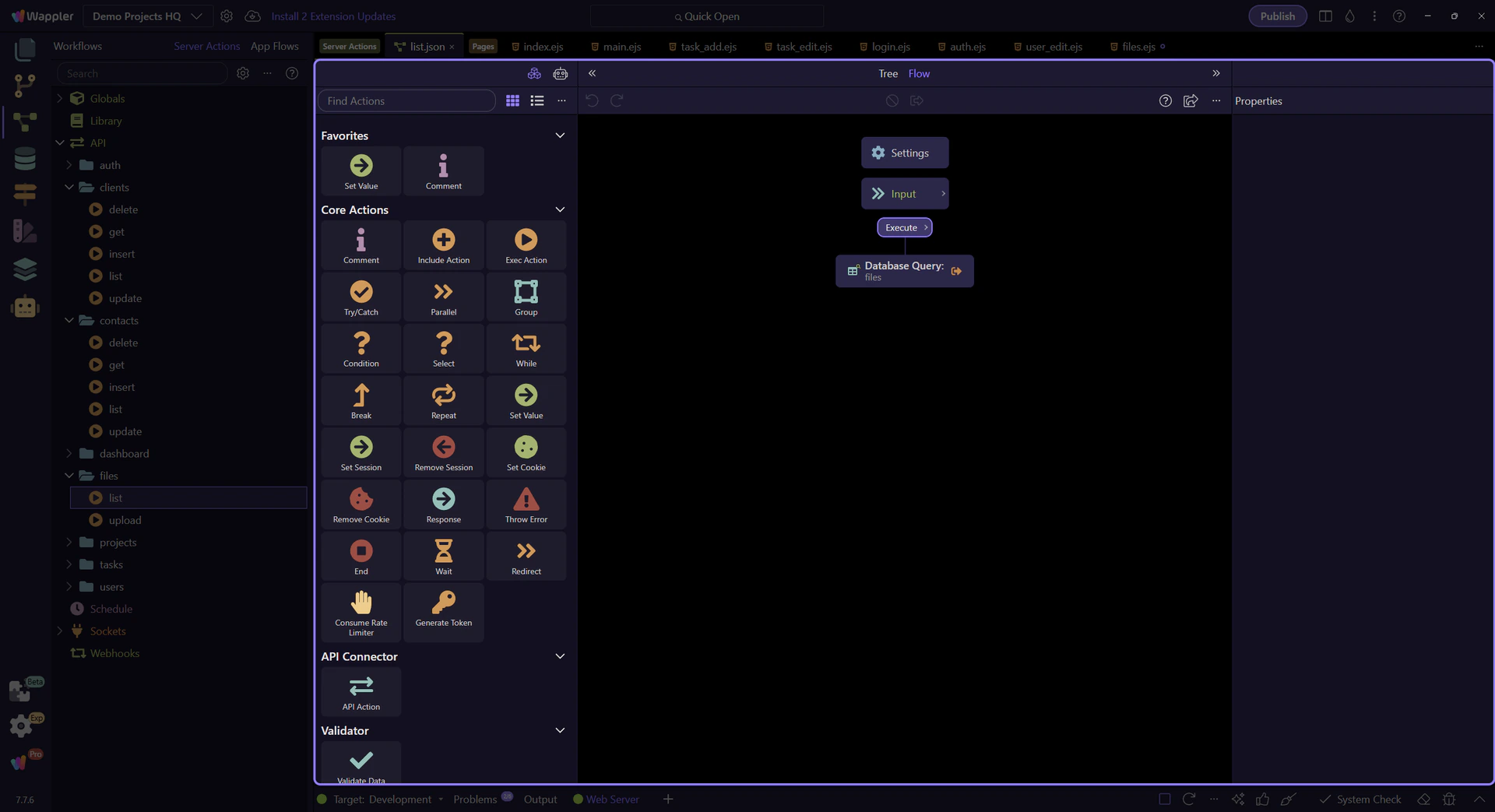Switch to Tree view
The image size is (1495, 812).
pyautogui.click(x=888, y=73)
